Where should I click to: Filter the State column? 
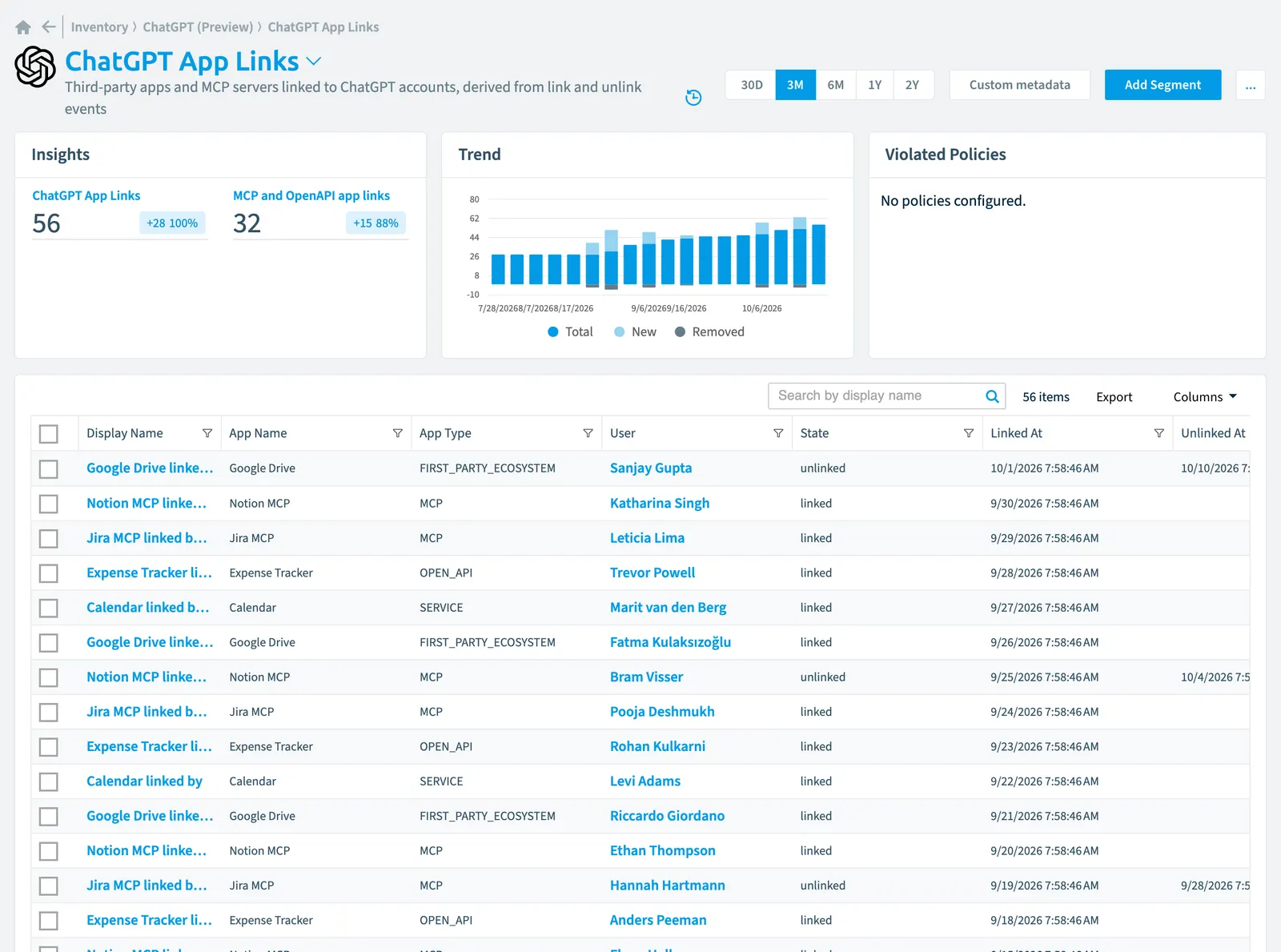pyautogui.click(x=969, y=433)
